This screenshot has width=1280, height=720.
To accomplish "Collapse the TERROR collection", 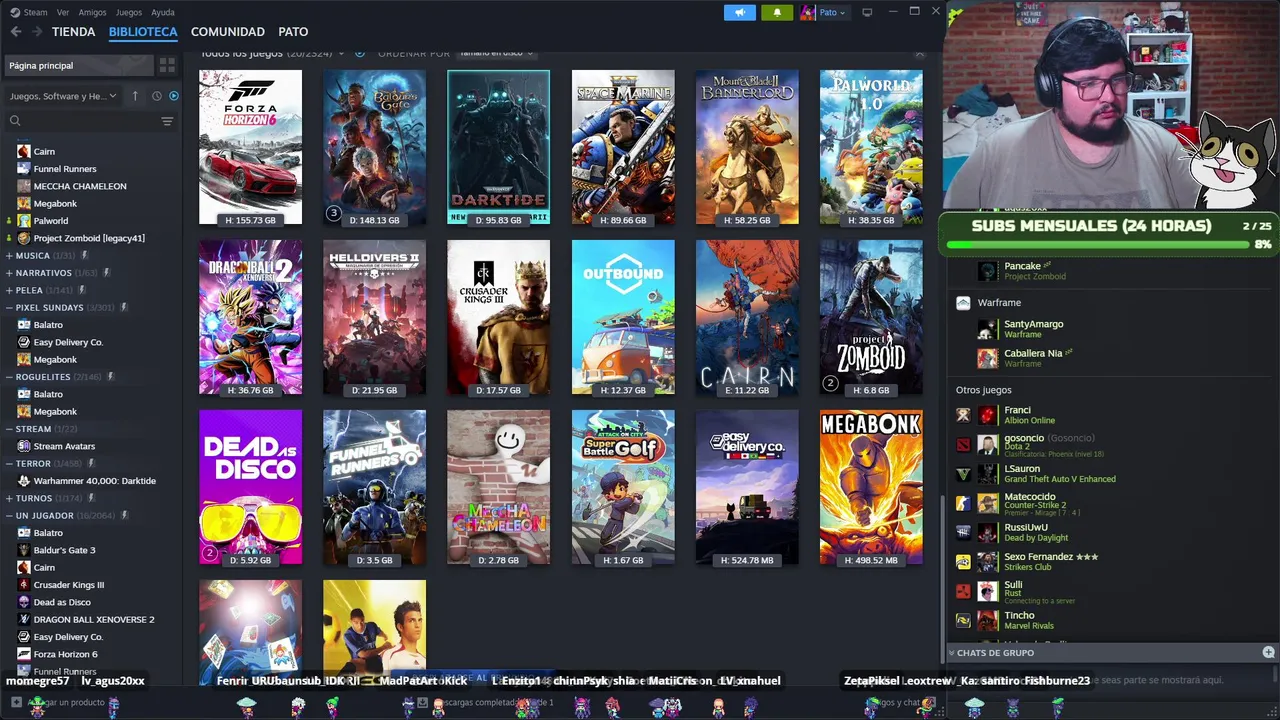I will [x=9, y=464].
